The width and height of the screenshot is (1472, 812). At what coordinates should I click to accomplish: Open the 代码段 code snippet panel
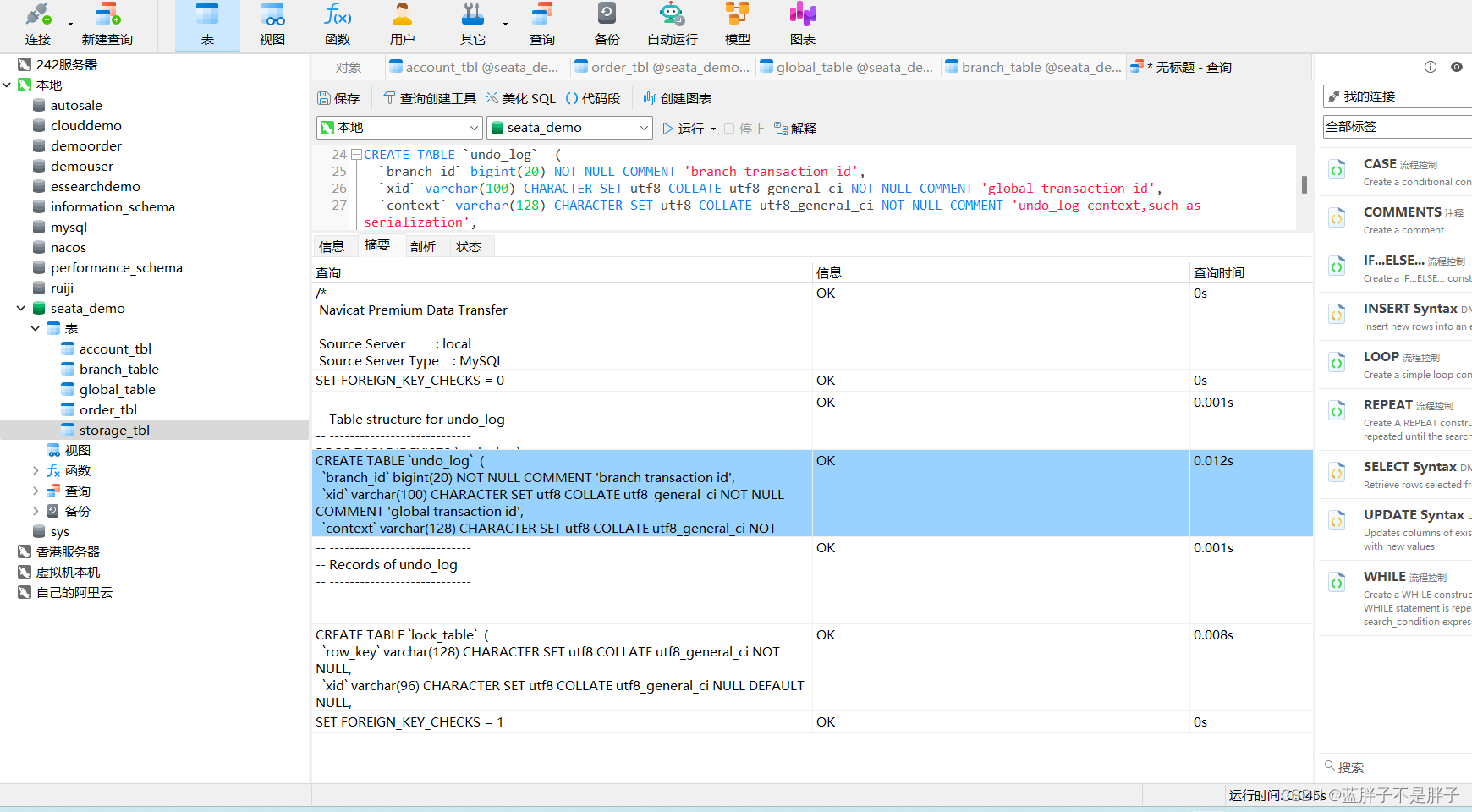tap(593, 98)
